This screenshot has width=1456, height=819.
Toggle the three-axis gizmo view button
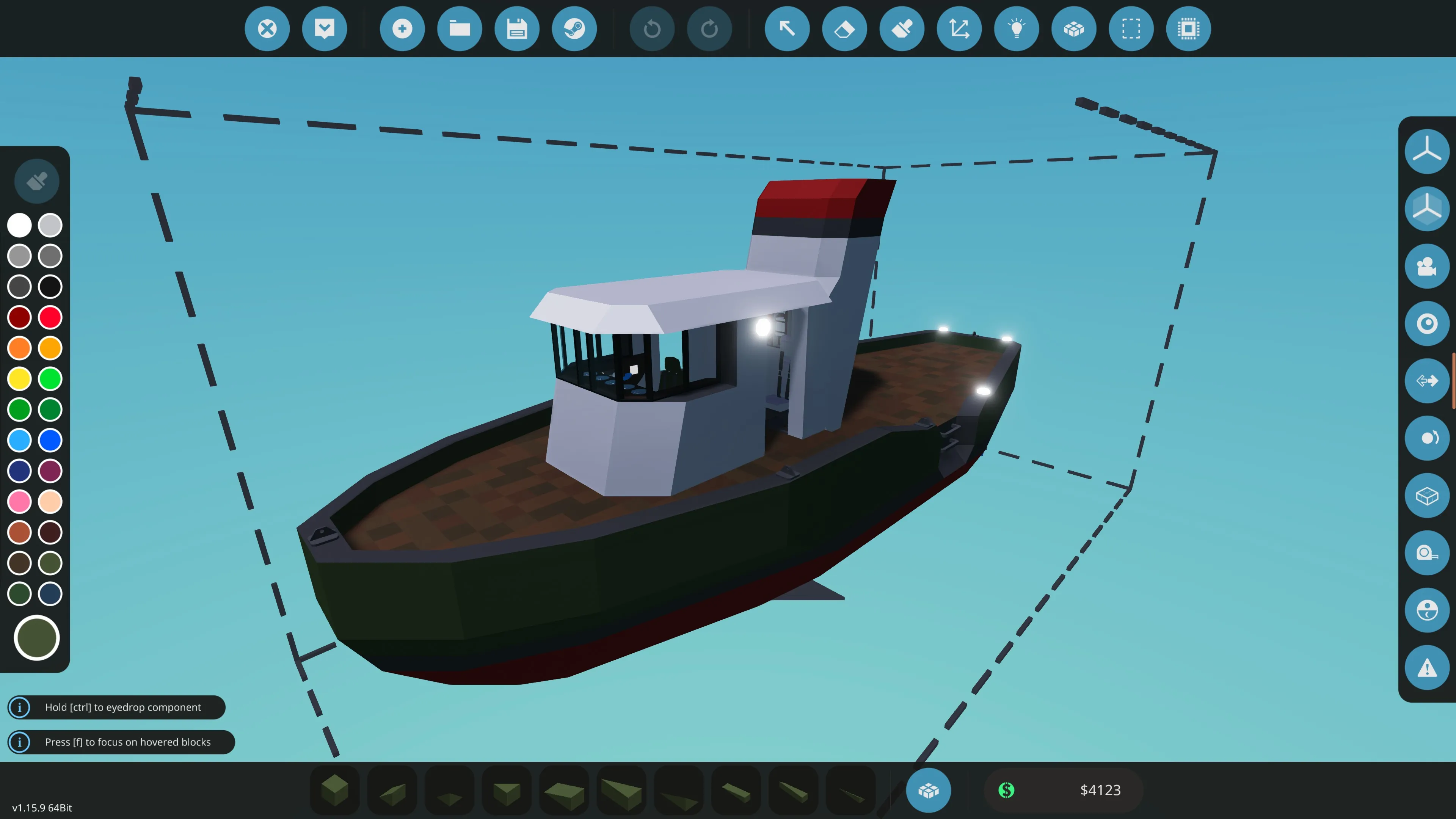[1426, 152]
